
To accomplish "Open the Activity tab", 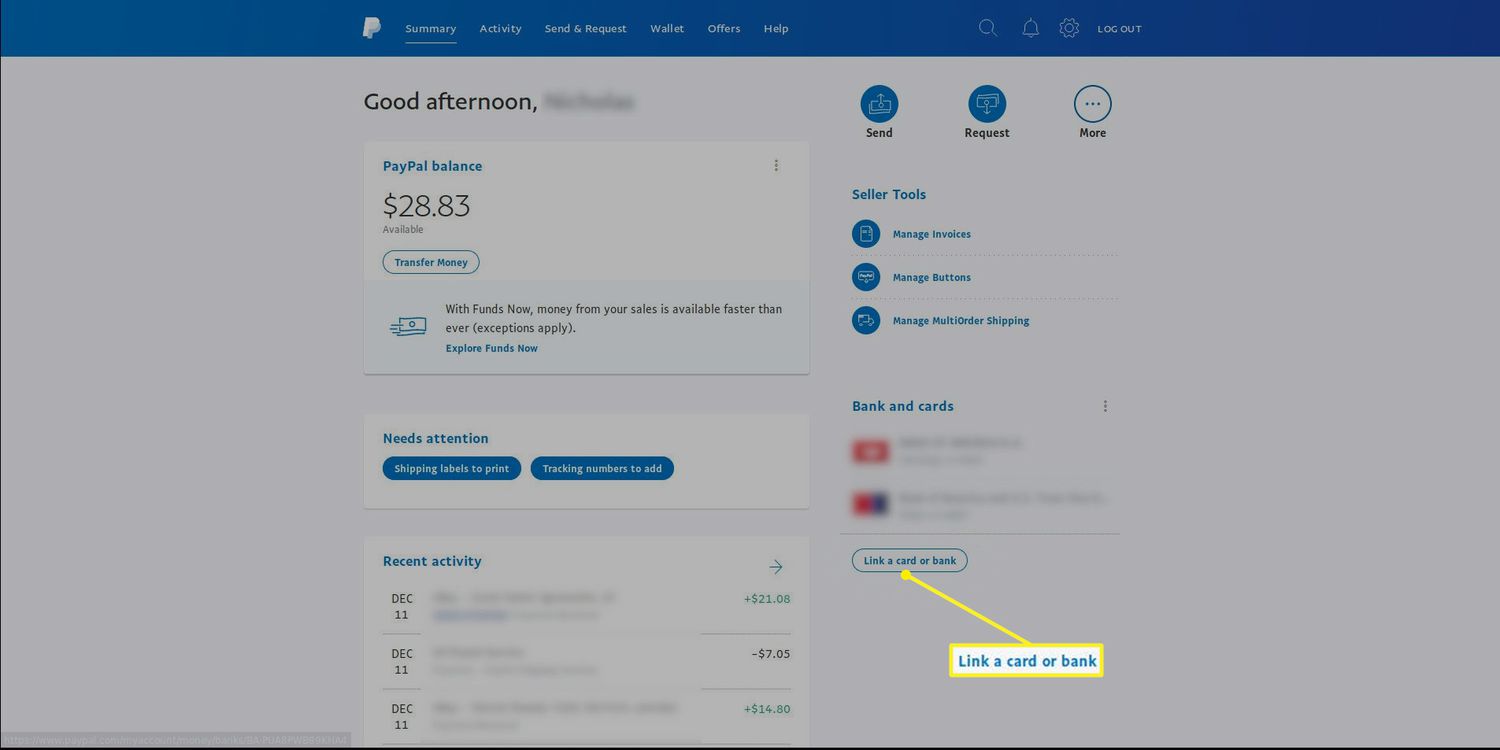I will coord(500,28).
